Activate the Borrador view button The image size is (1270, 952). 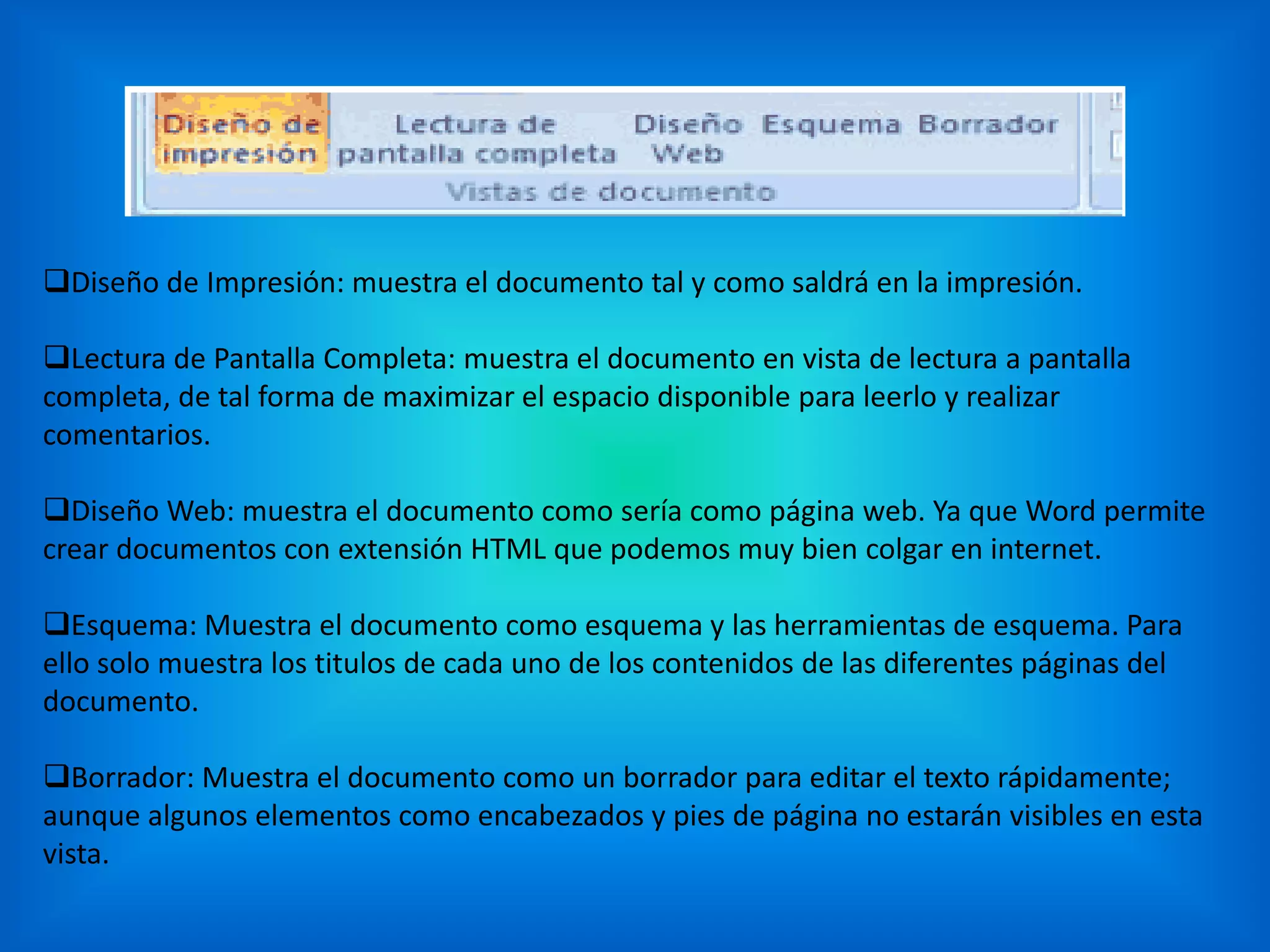coord(988,125)
